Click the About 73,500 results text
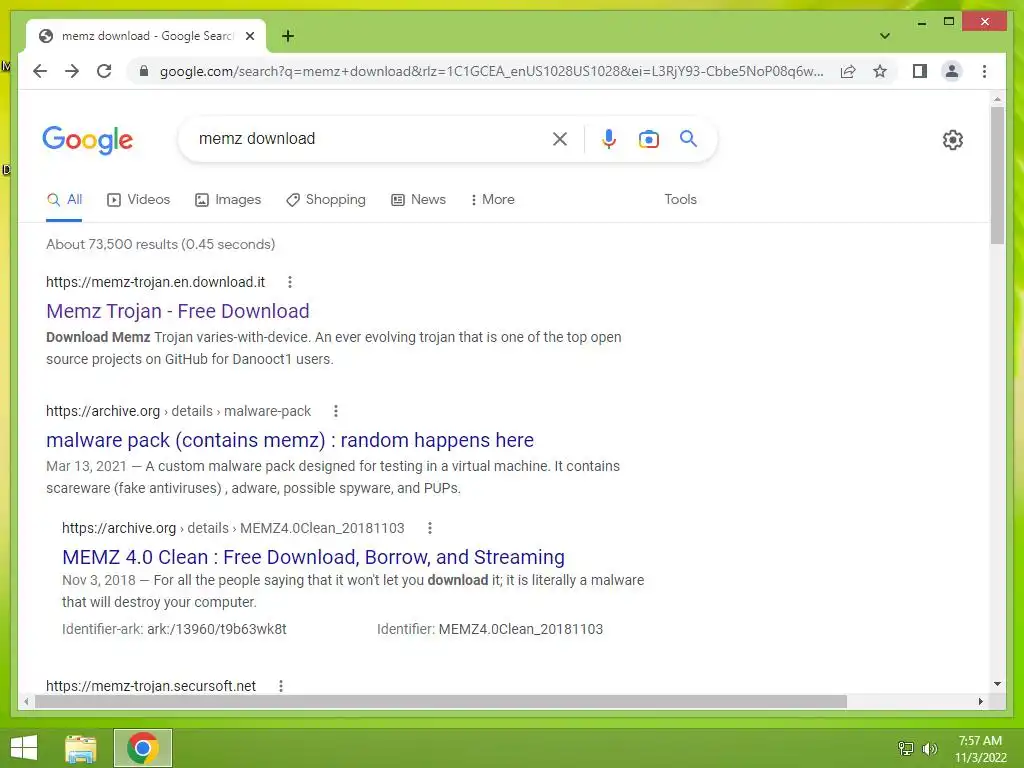 pos(161,244)
